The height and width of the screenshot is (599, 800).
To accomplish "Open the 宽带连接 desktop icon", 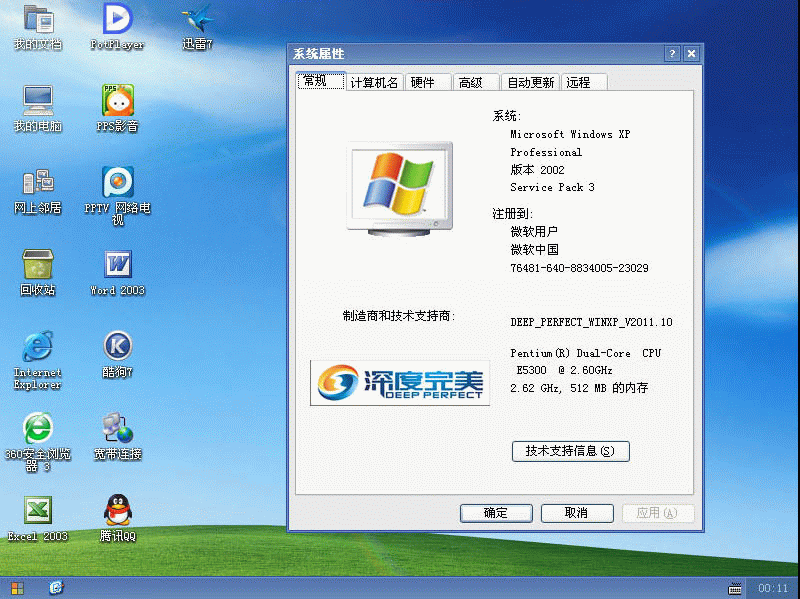I will [117, 436].
